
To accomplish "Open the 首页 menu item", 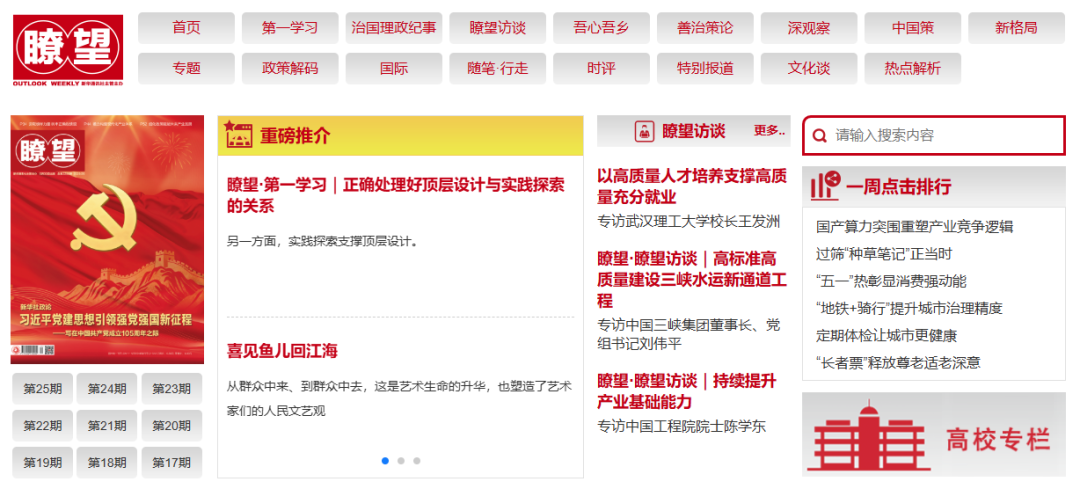I will [x=186, y=28].
